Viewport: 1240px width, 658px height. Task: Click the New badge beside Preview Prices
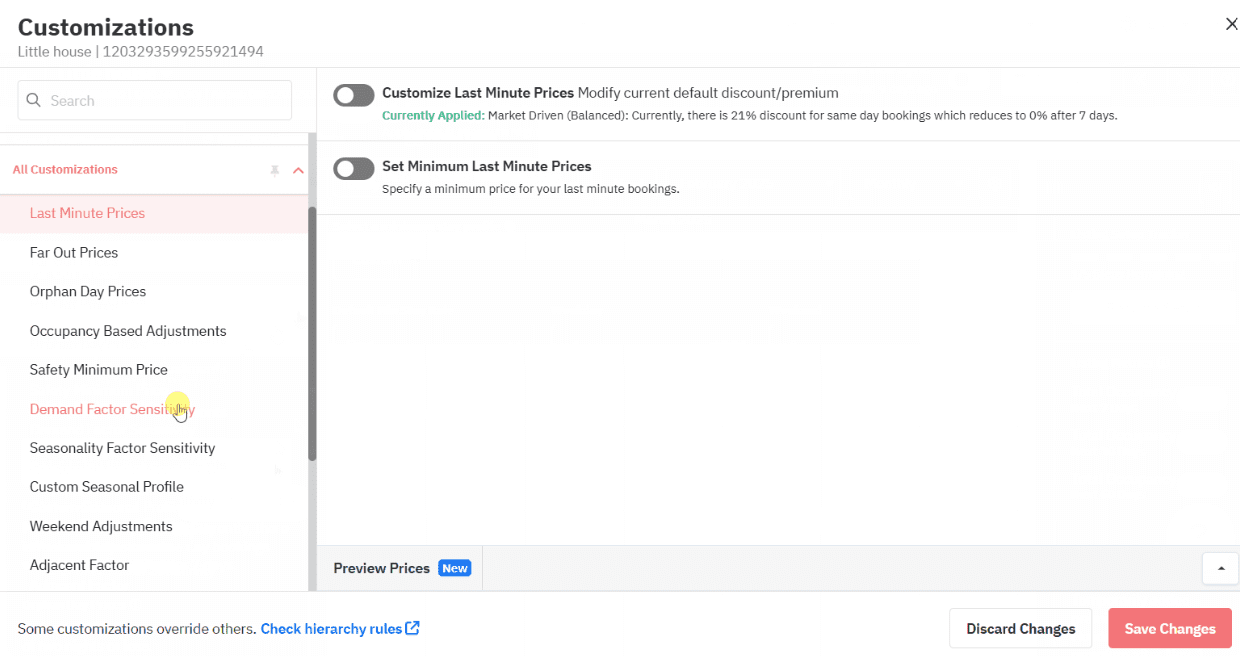[x=454, y=567]
